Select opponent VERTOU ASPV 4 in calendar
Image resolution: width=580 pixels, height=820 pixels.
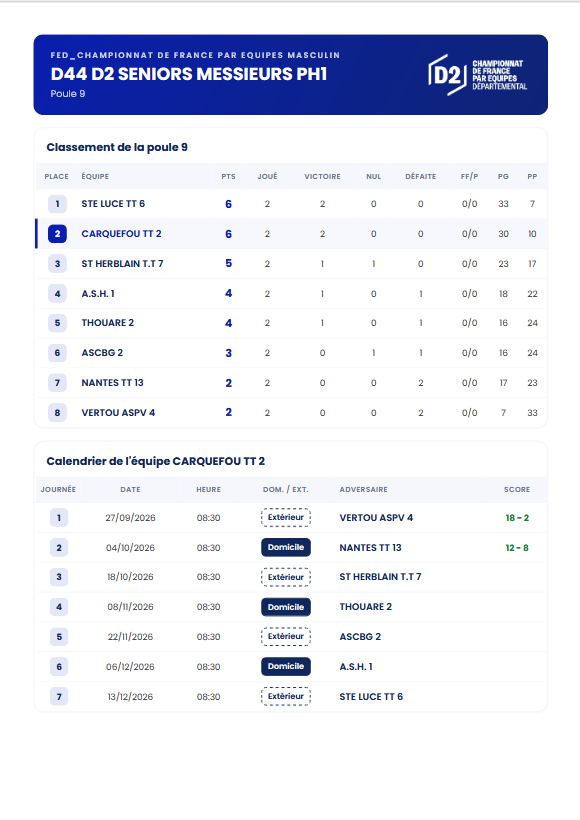click(376, 518)
